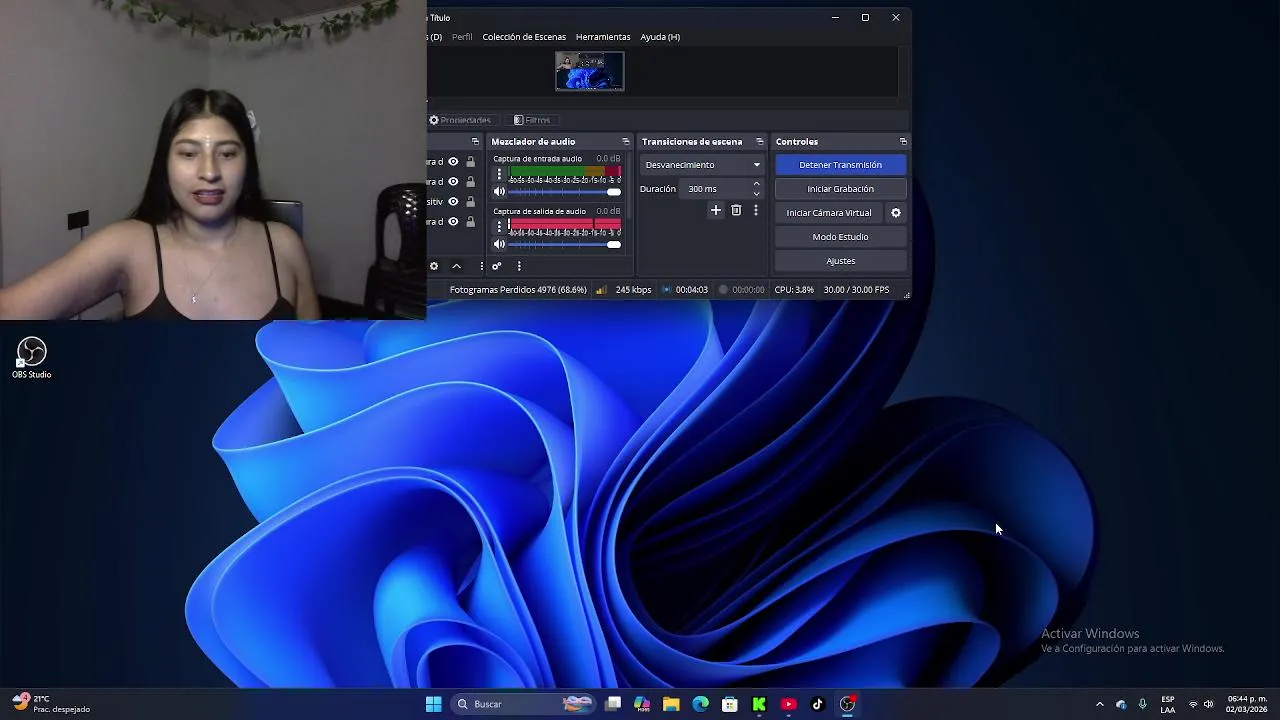This screenshot has height=720, width=1280.
Task: Undock the Transiciones de escena panel
Action: (x=759, y=141)
